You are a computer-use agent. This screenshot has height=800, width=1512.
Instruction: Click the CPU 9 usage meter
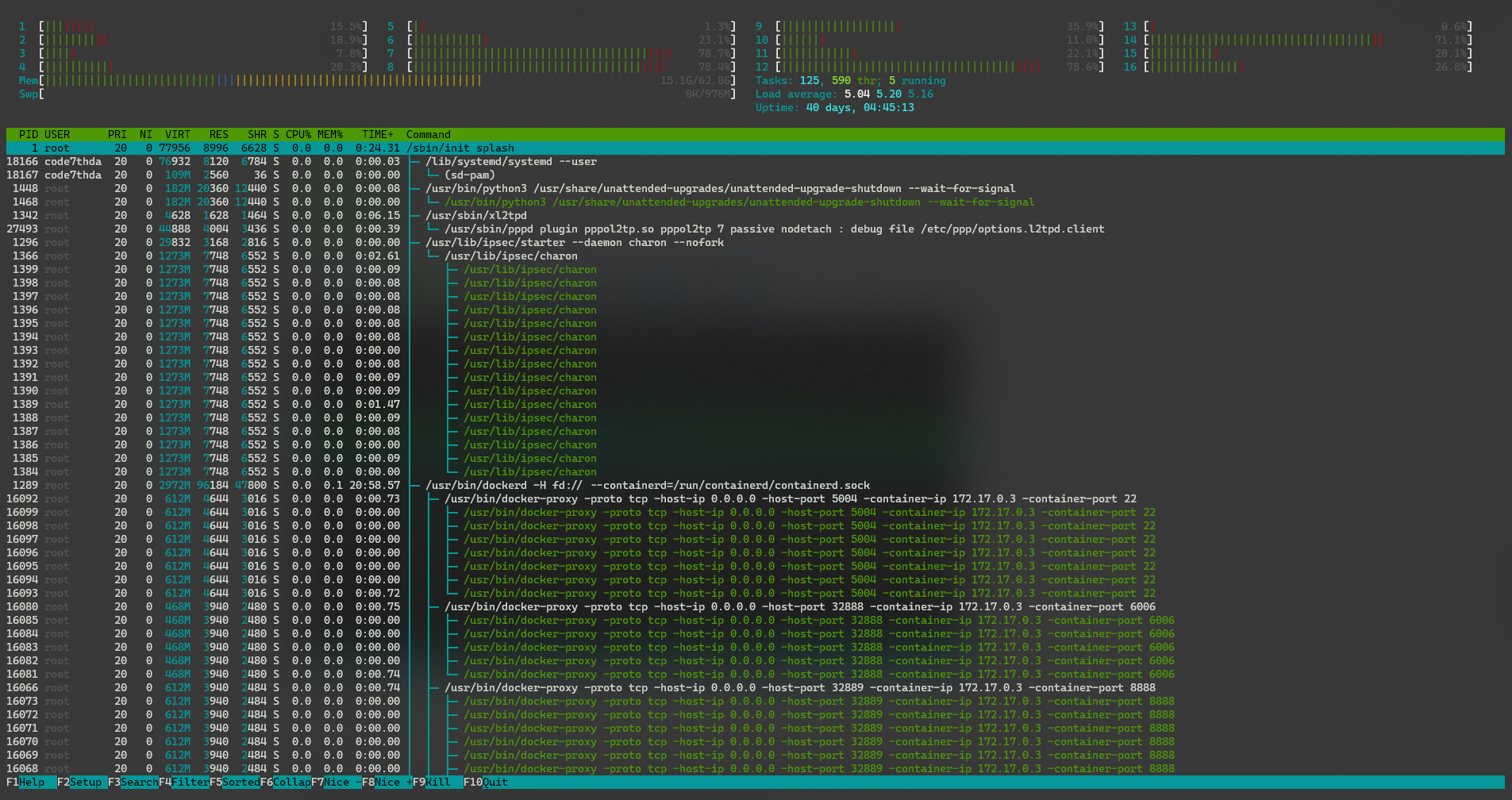coord(930,26)
